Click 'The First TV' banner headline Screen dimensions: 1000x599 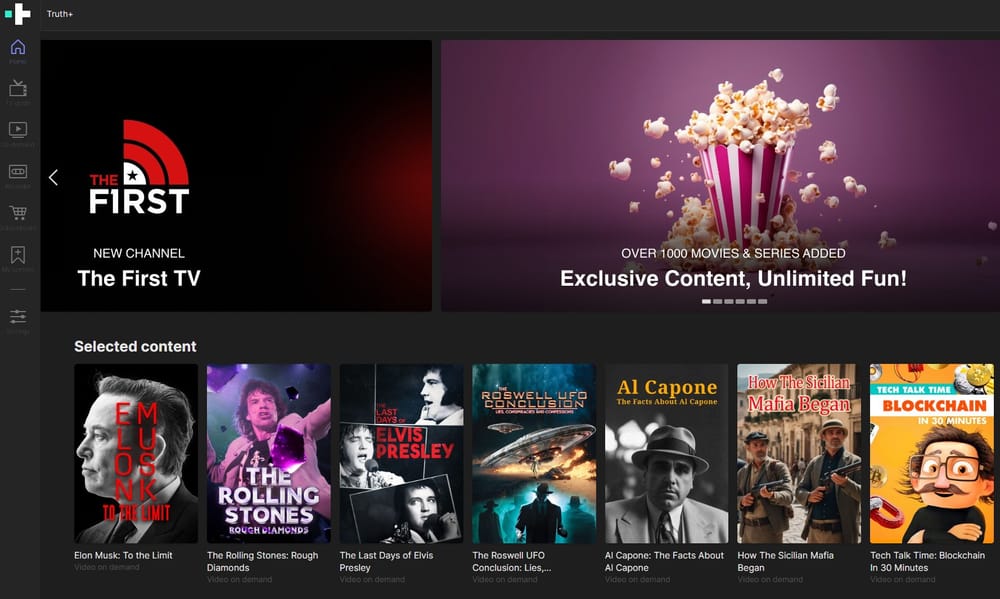[139, 278]
